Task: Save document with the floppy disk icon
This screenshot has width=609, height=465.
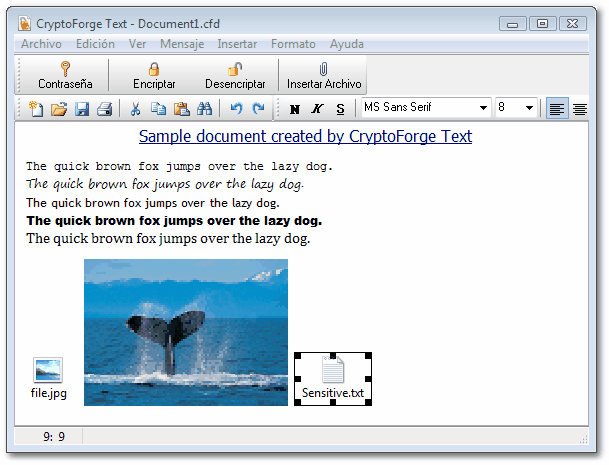Action: coord(82,109)
